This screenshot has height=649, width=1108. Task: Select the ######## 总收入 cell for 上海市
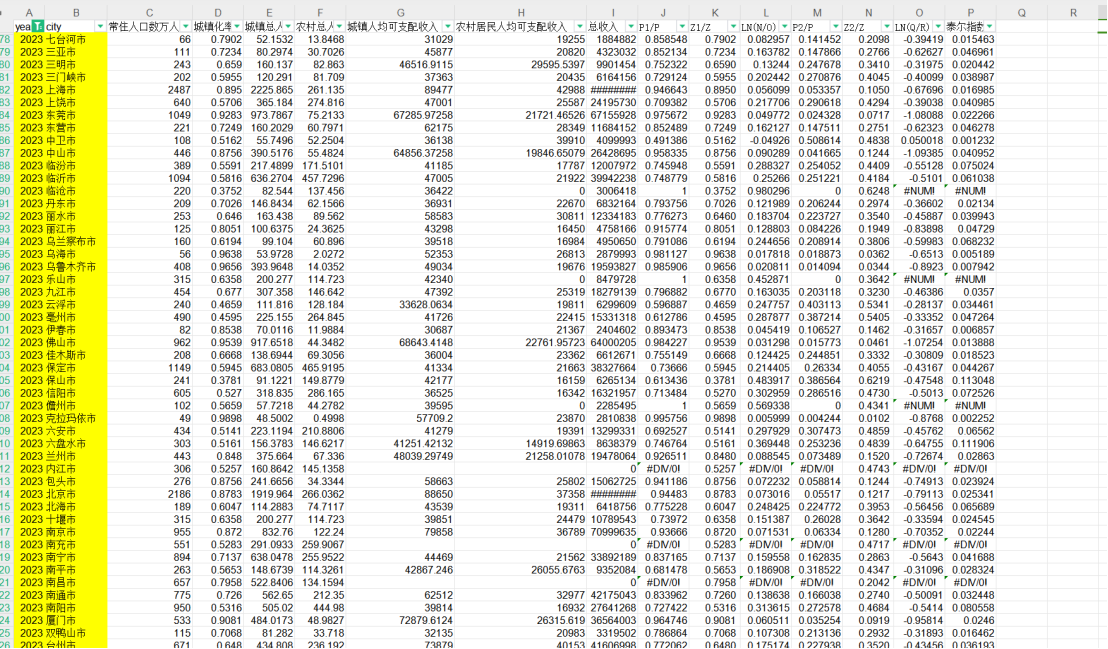coord(612,90)
